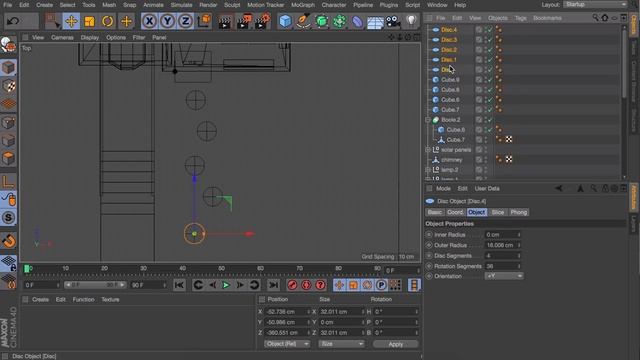
Task: Select the Rotate tool
Action: tap(107, 21)
